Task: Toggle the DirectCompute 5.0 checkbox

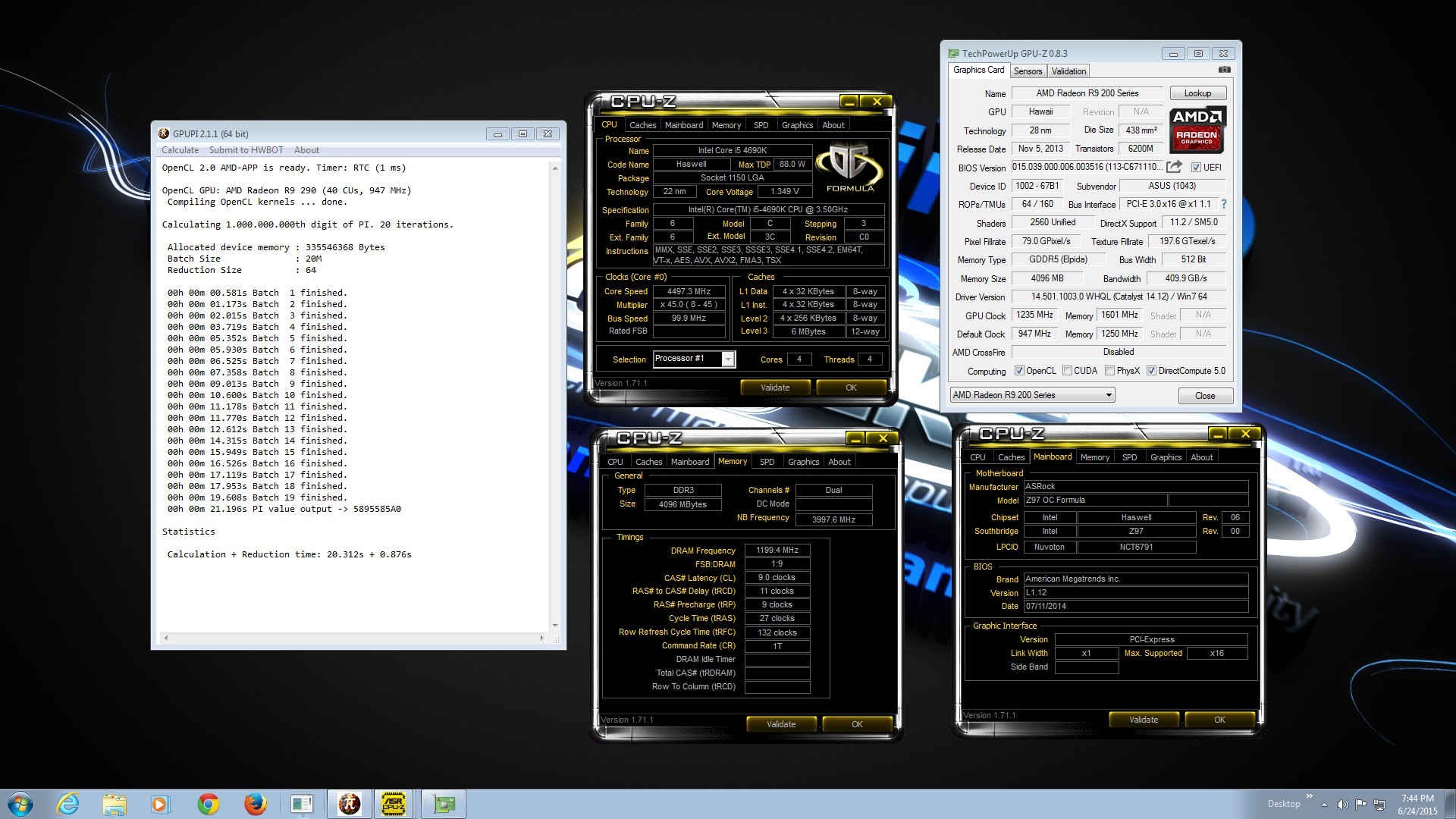Action: click(x=1151, y=371)
